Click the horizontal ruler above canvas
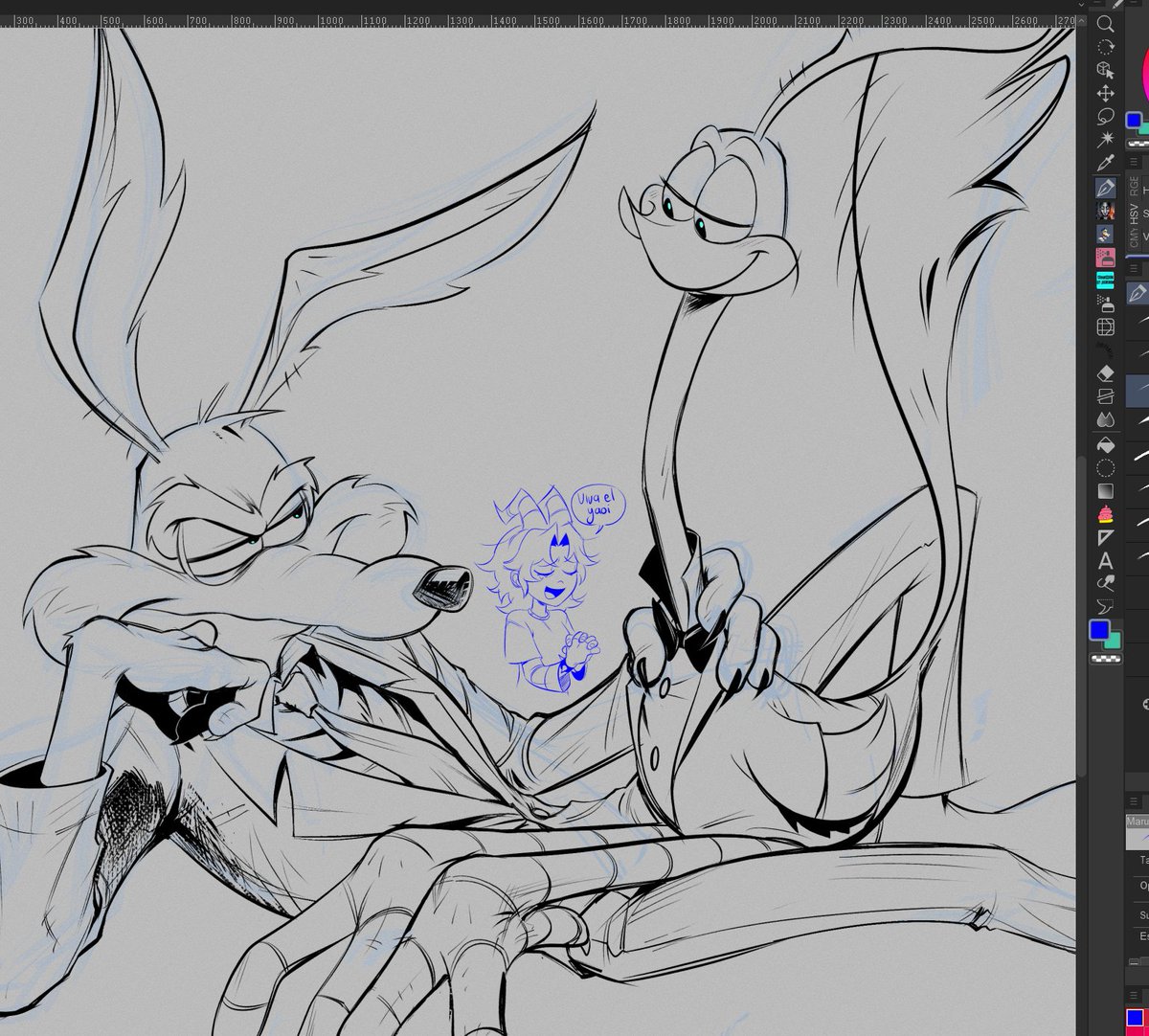1149x1036 pixels. click(538, 19)
